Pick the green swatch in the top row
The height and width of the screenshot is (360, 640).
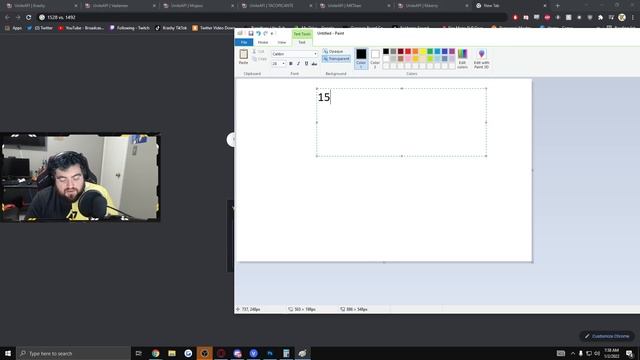click(430, 51)
